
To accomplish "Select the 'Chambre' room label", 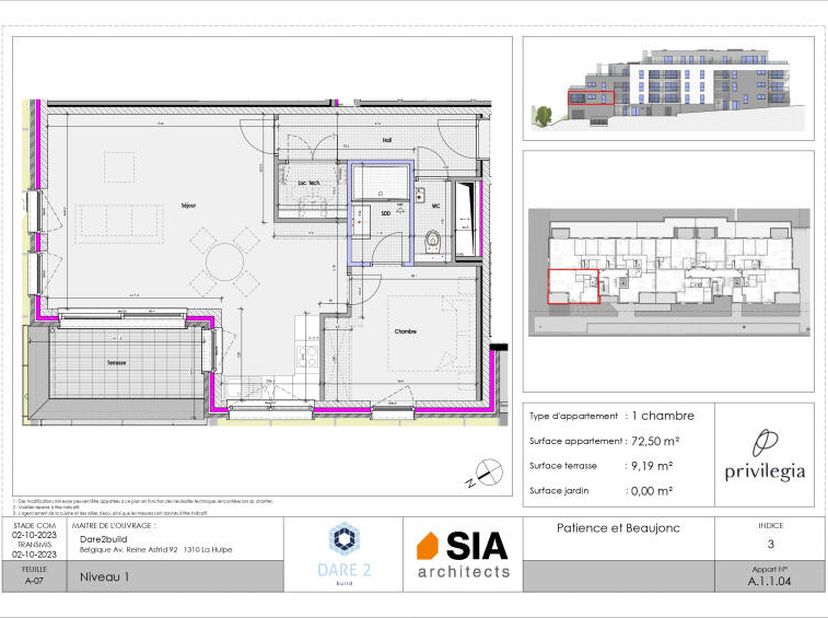I will (x=406, y=332).
